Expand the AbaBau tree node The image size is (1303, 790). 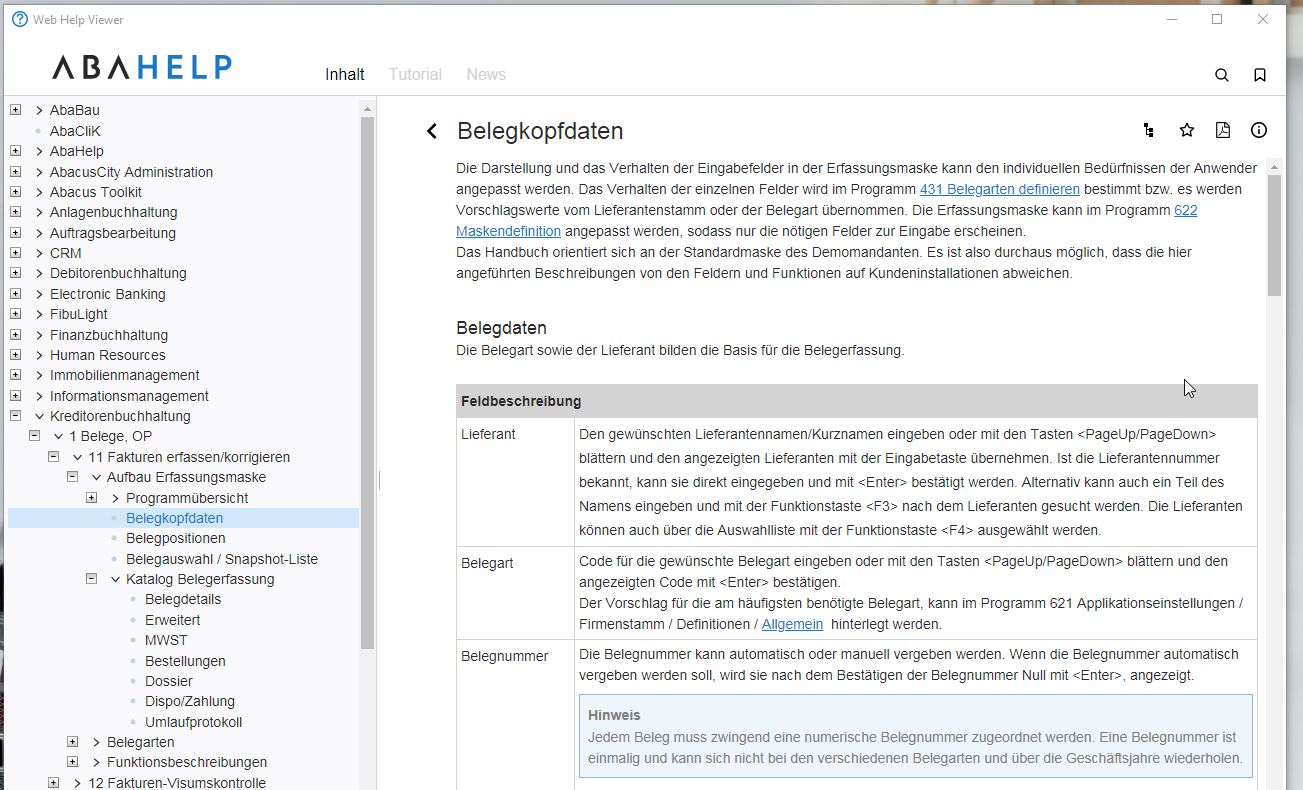[16, 110]
